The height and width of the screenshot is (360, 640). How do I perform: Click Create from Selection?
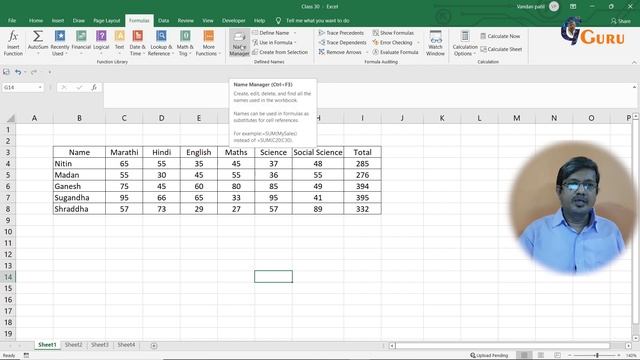[280, 52]
